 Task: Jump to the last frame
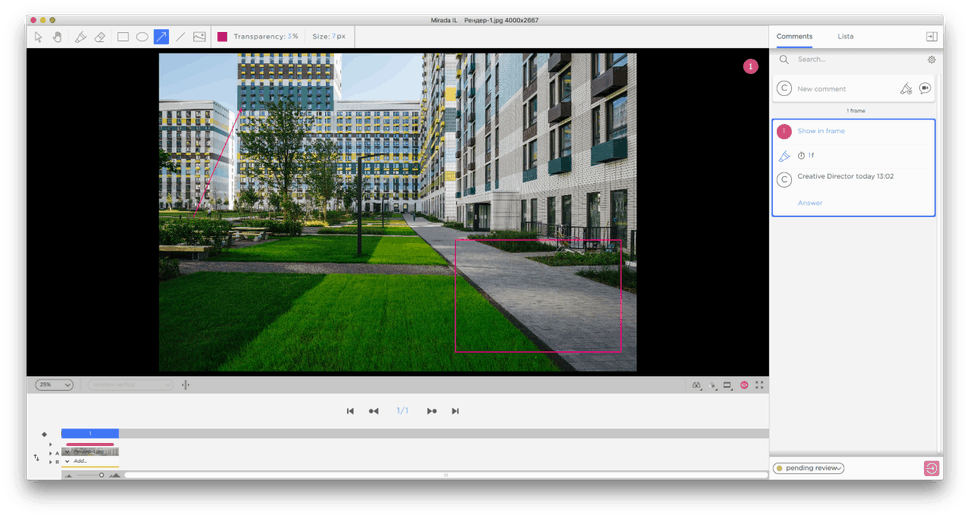pos(455,411)
